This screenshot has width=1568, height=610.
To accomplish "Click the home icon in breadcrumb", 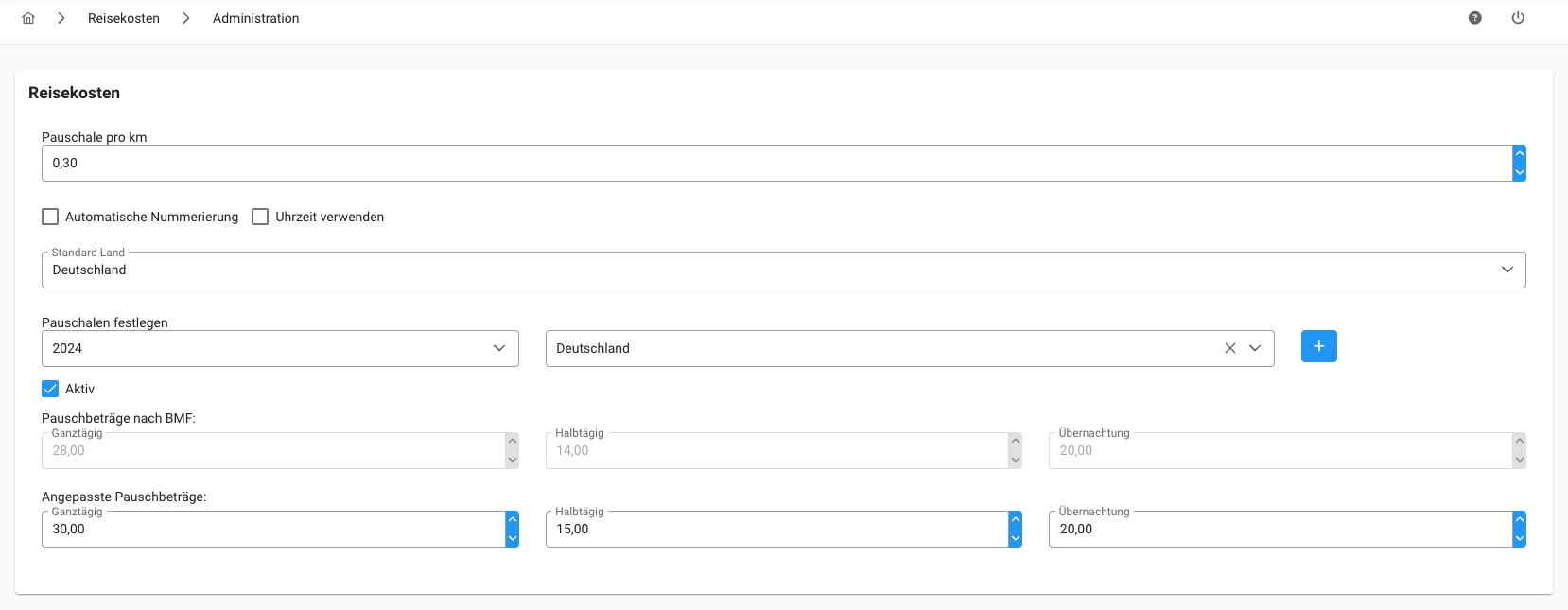I will pos(28,18).
